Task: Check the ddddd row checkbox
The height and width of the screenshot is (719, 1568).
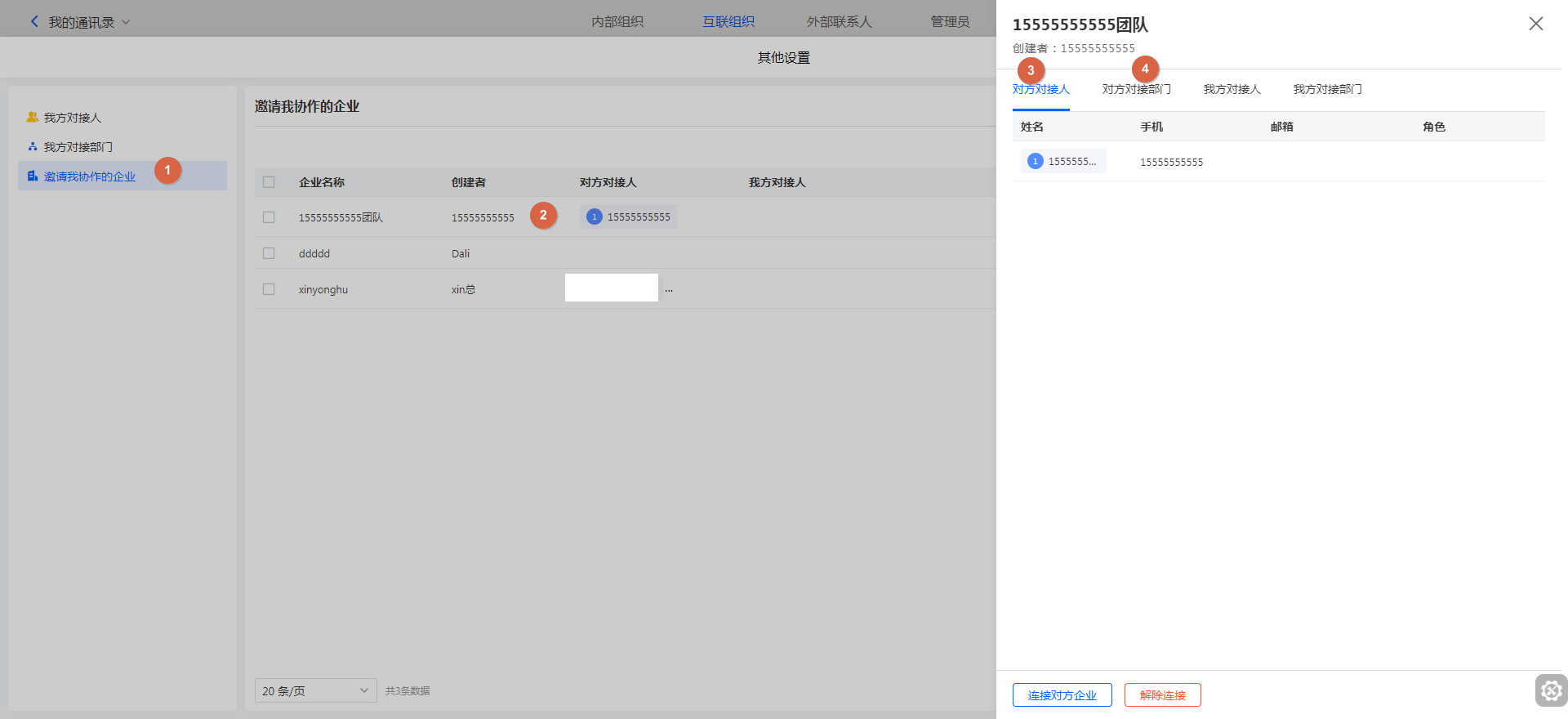Action: pos(269,253)
